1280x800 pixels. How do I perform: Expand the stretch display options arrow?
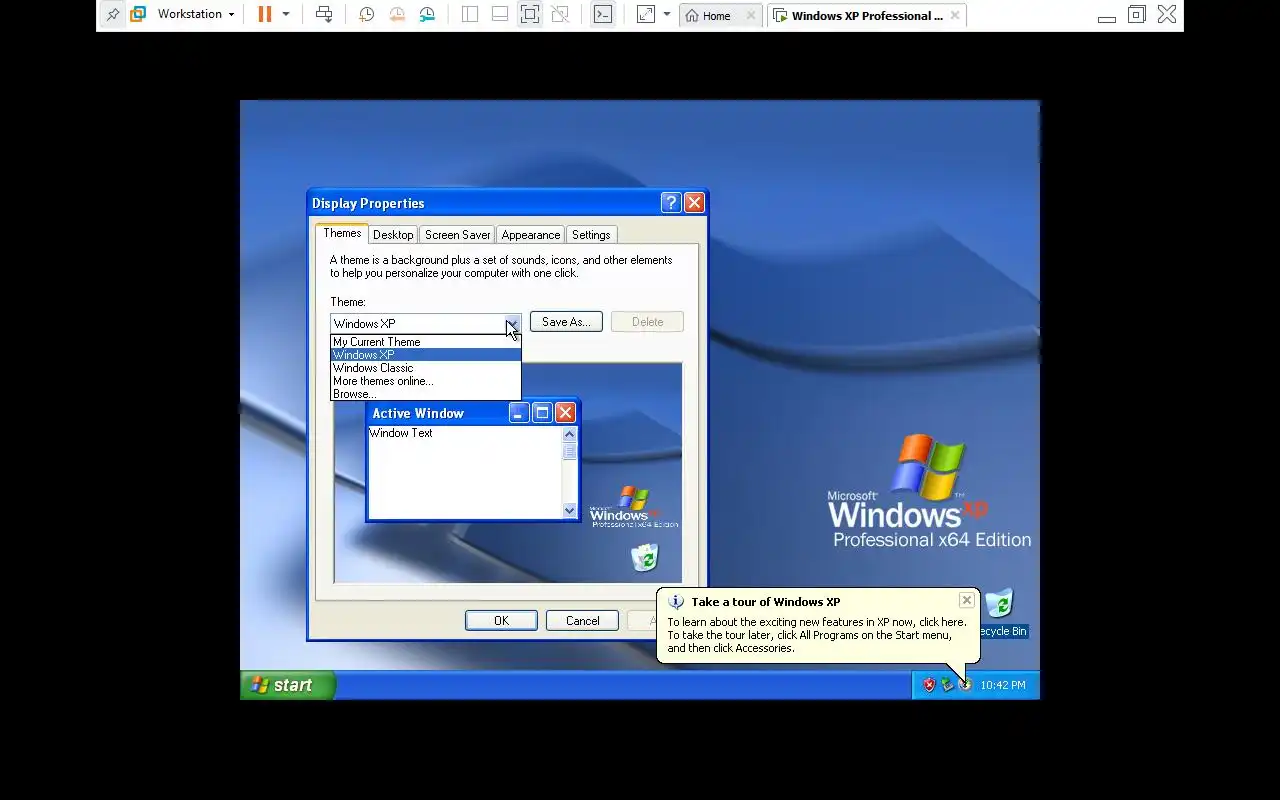[667, 15]
